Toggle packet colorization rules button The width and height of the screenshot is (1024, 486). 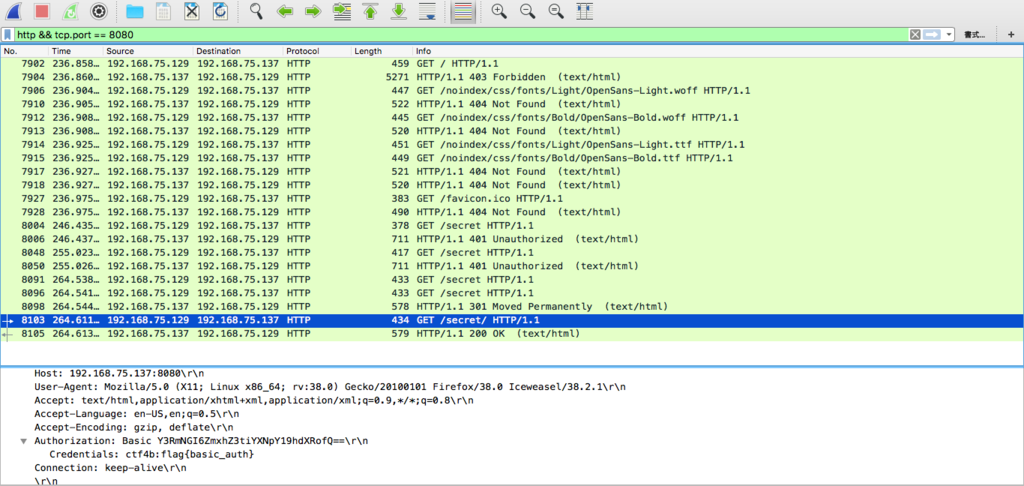(x=462, y=11)
